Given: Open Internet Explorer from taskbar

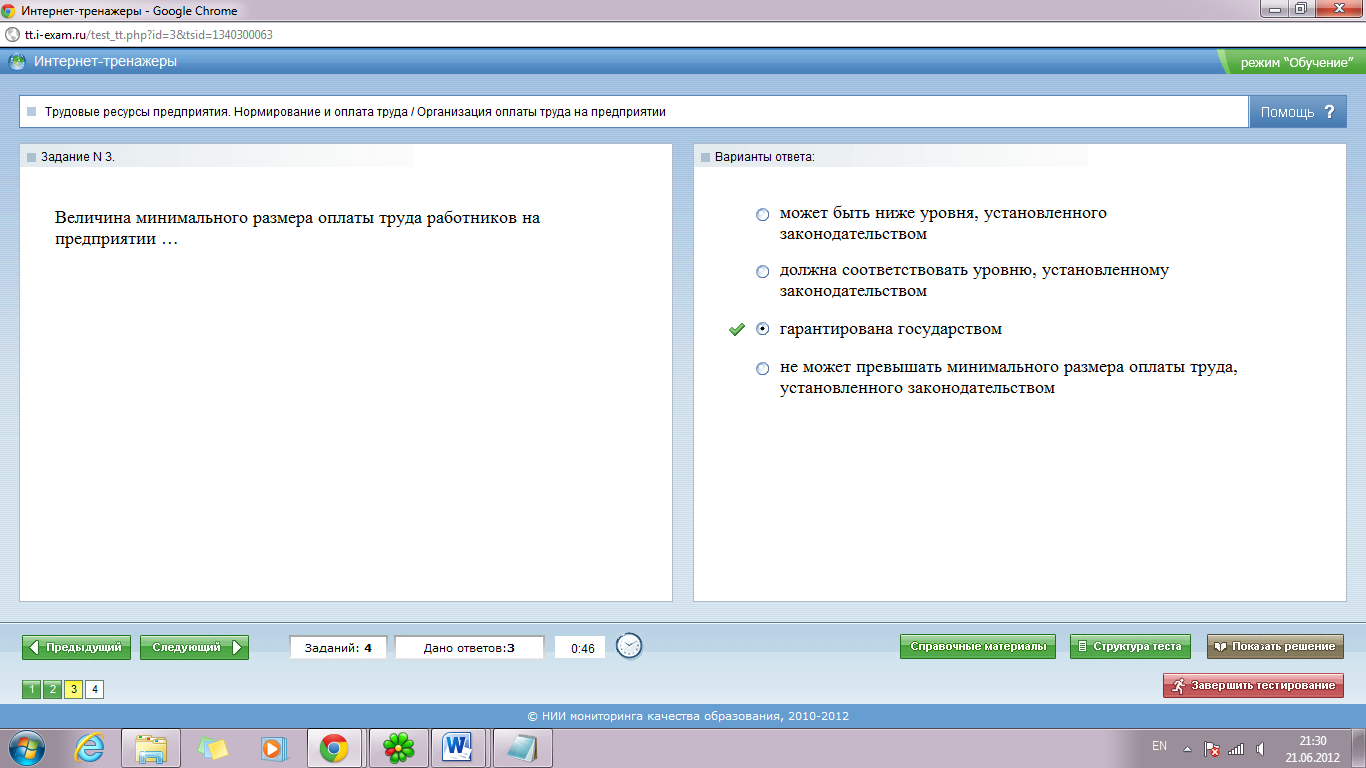Looking at the screenshot, I should [91, 748].
